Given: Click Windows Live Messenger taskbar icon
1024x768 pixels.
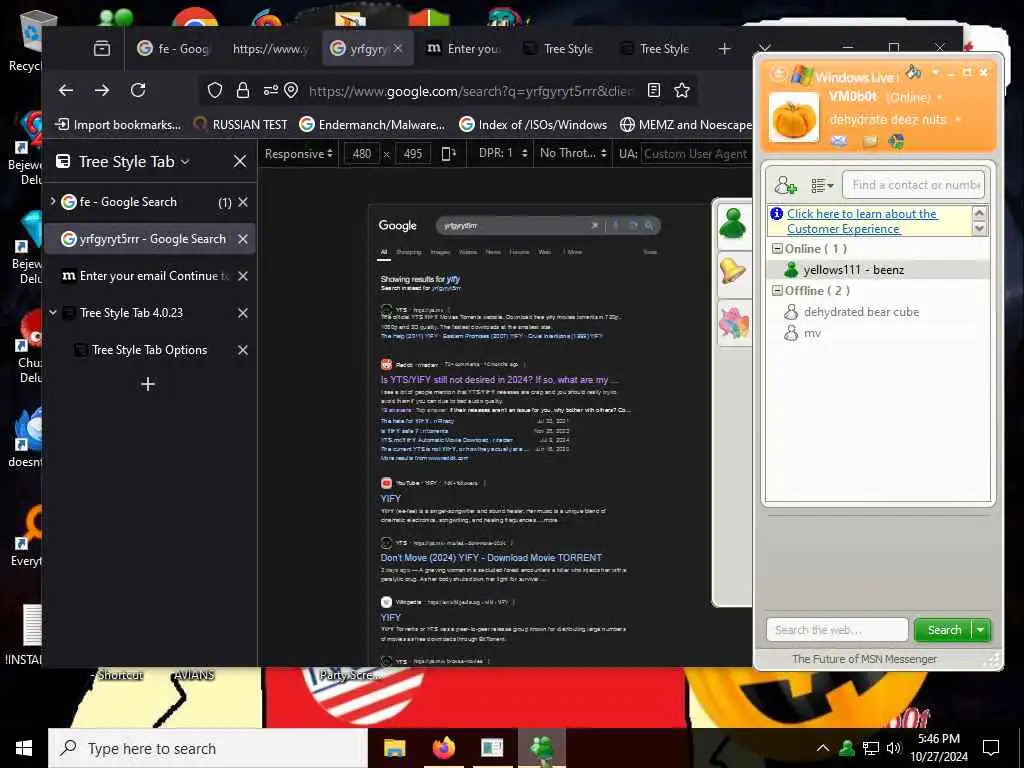Looking at the screenshot, I should tap(541, 748).
